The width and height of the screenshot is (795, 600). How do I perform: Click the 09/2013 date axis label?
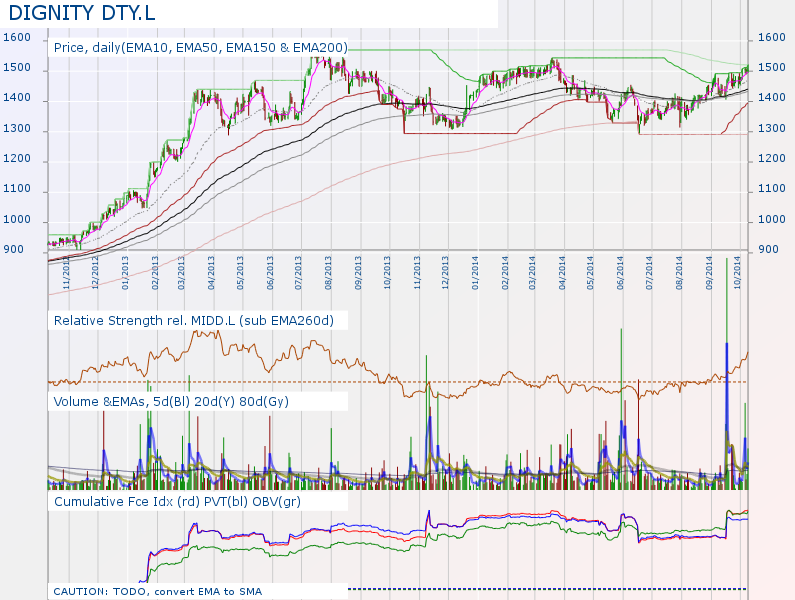point(358,273)
